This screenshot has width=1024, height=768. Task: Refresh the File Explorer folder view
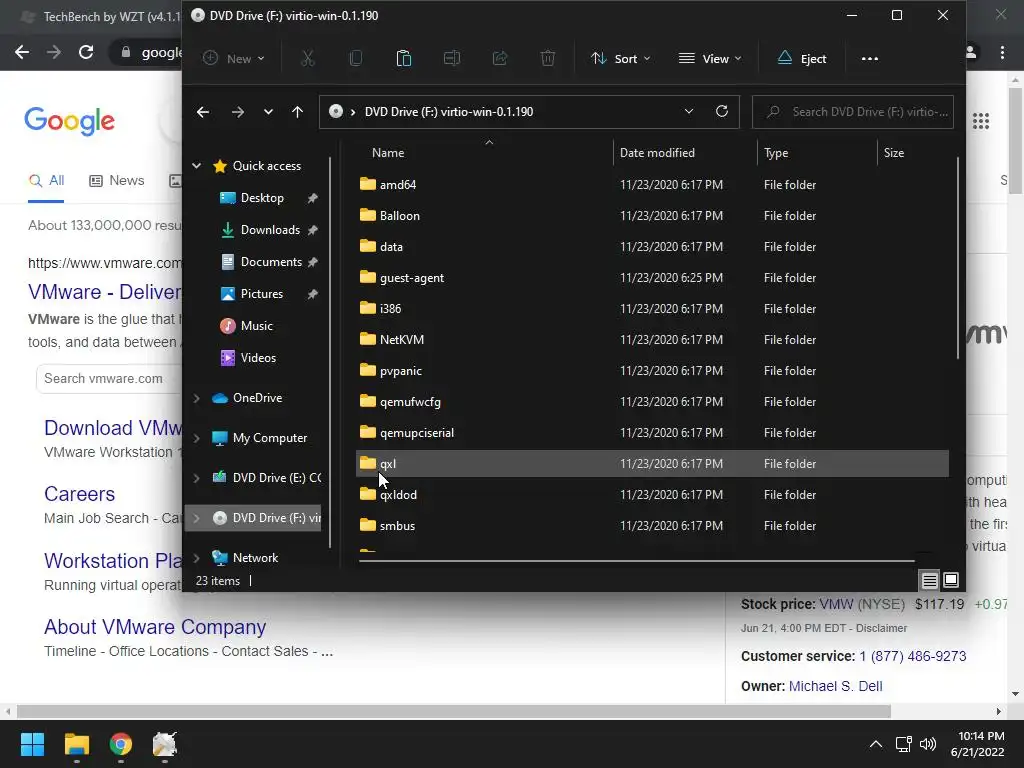[722, 112]
